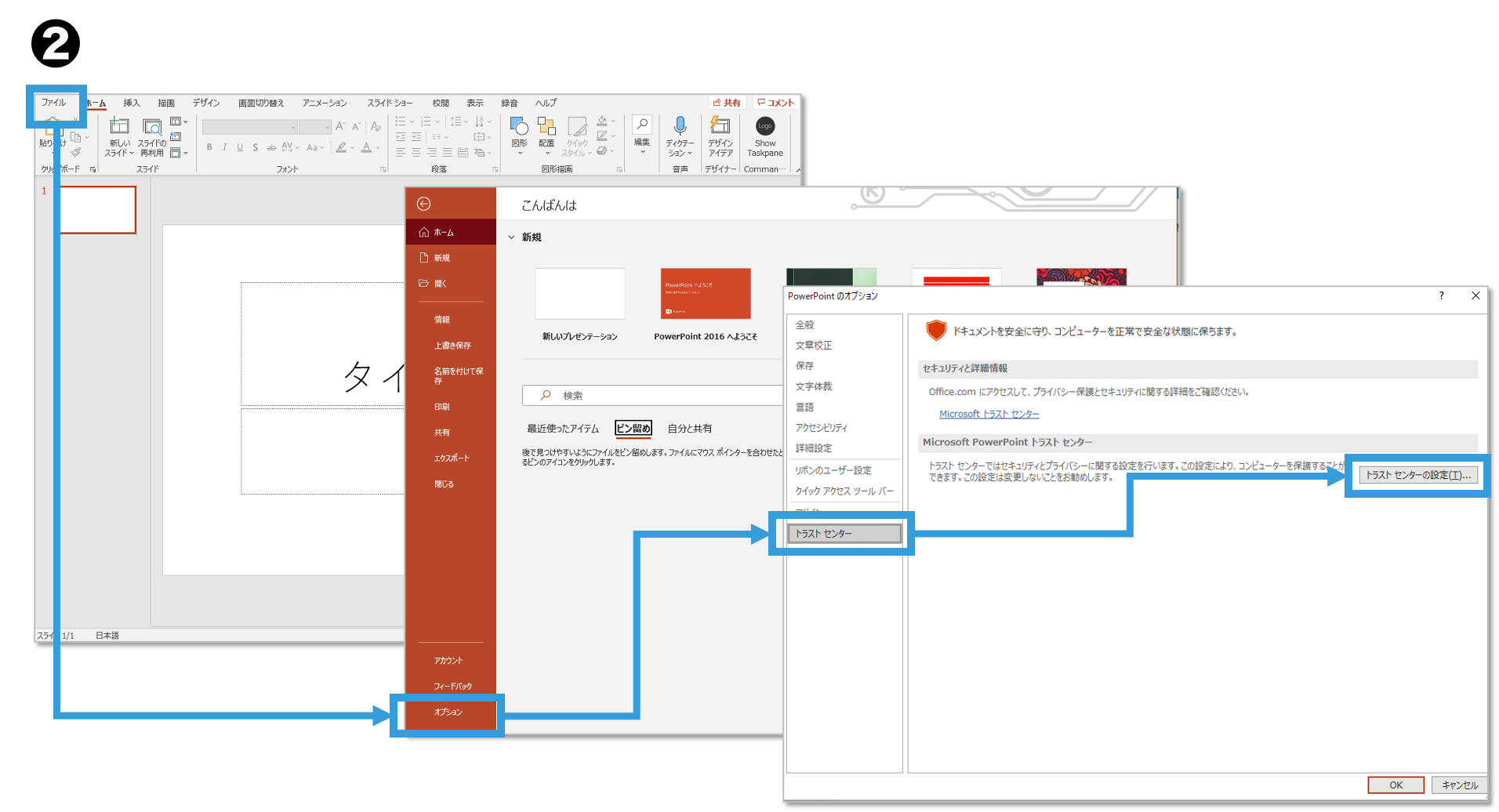Open the Microsoft トラスト センター link
Viewport: 1499px width, 812px height.
[x=989, y=414]
